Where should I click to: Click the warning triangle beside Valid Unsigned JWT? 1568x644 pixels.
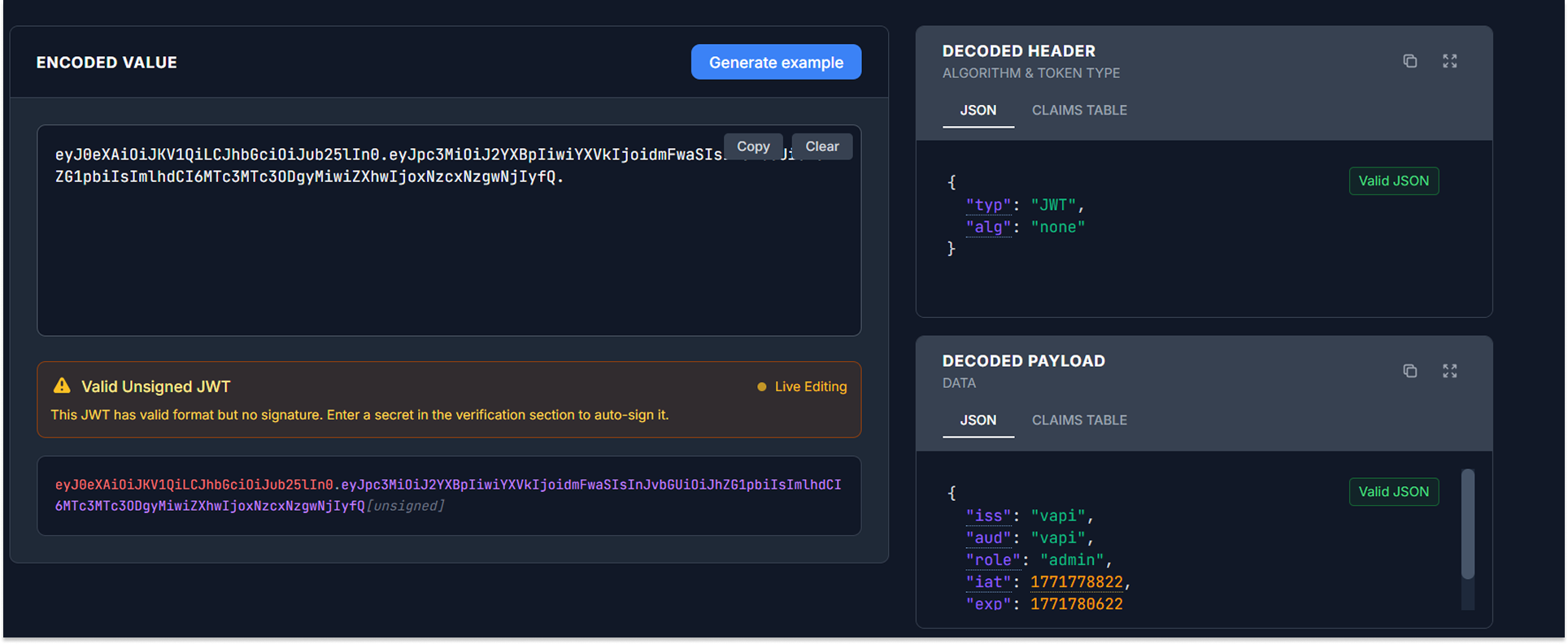(x=62, y=386)
